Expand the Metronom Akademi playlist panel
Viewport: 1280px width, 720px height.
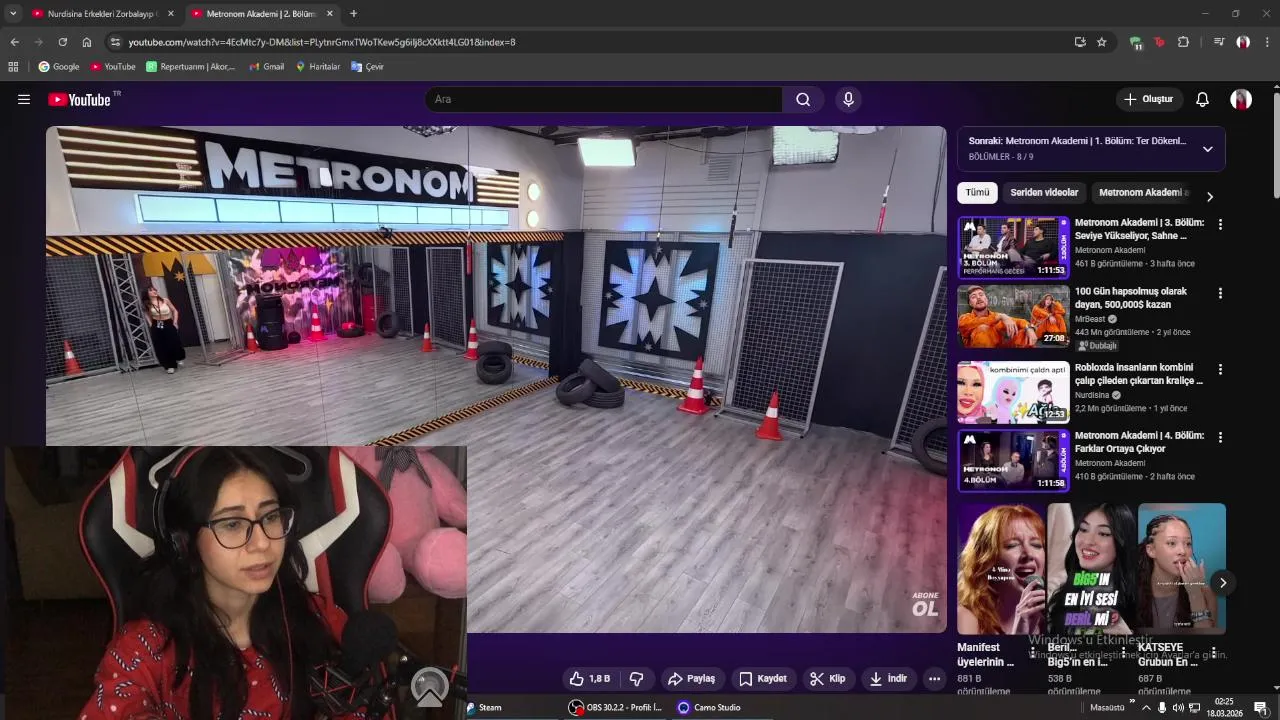[x=1207, y=149]
